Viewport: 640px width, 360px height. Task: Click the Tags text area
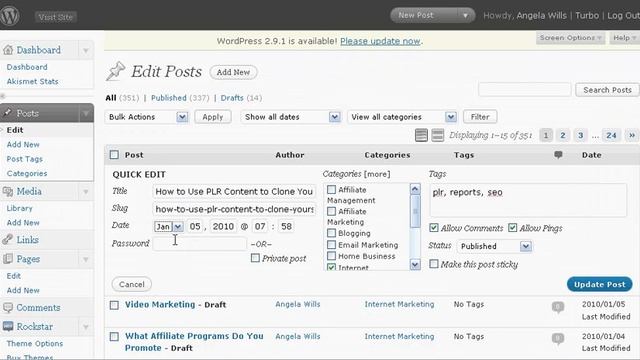[x=528, y=200]
